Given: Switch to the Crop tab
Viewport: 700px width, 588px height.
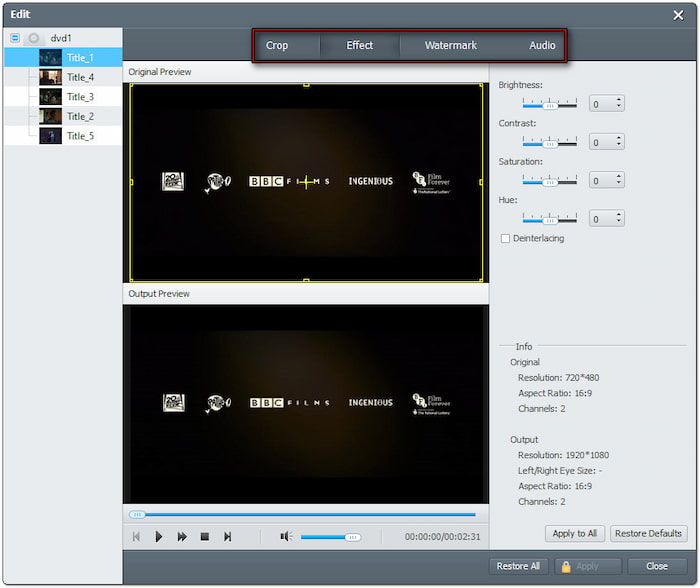Looking at the screenshot, I should 277,46.
